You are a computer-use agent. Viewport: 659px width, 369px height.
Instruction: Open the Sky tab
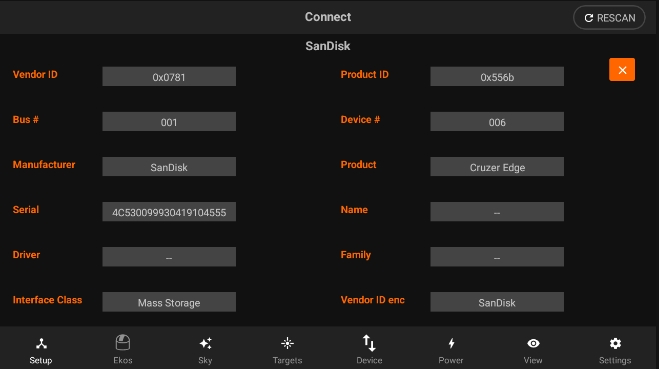coord(205,349)
